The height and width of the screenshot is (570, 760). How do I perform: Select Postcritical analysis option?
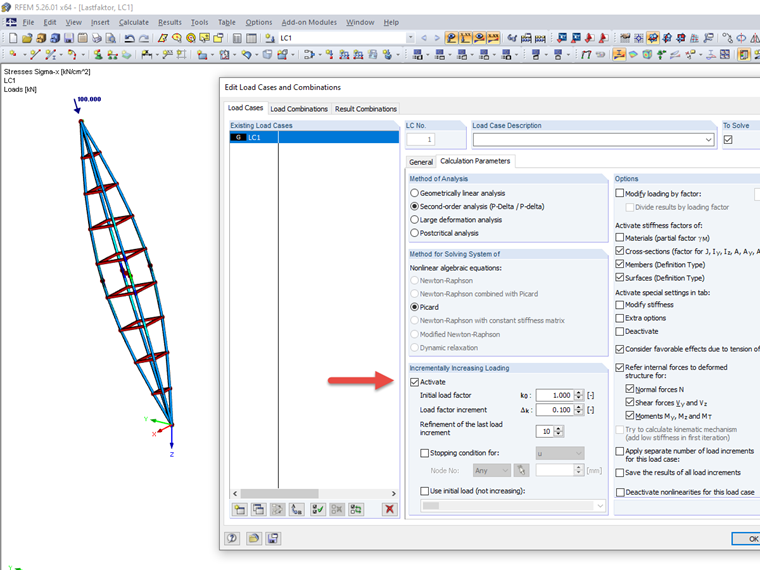click(x=414, y=233)
